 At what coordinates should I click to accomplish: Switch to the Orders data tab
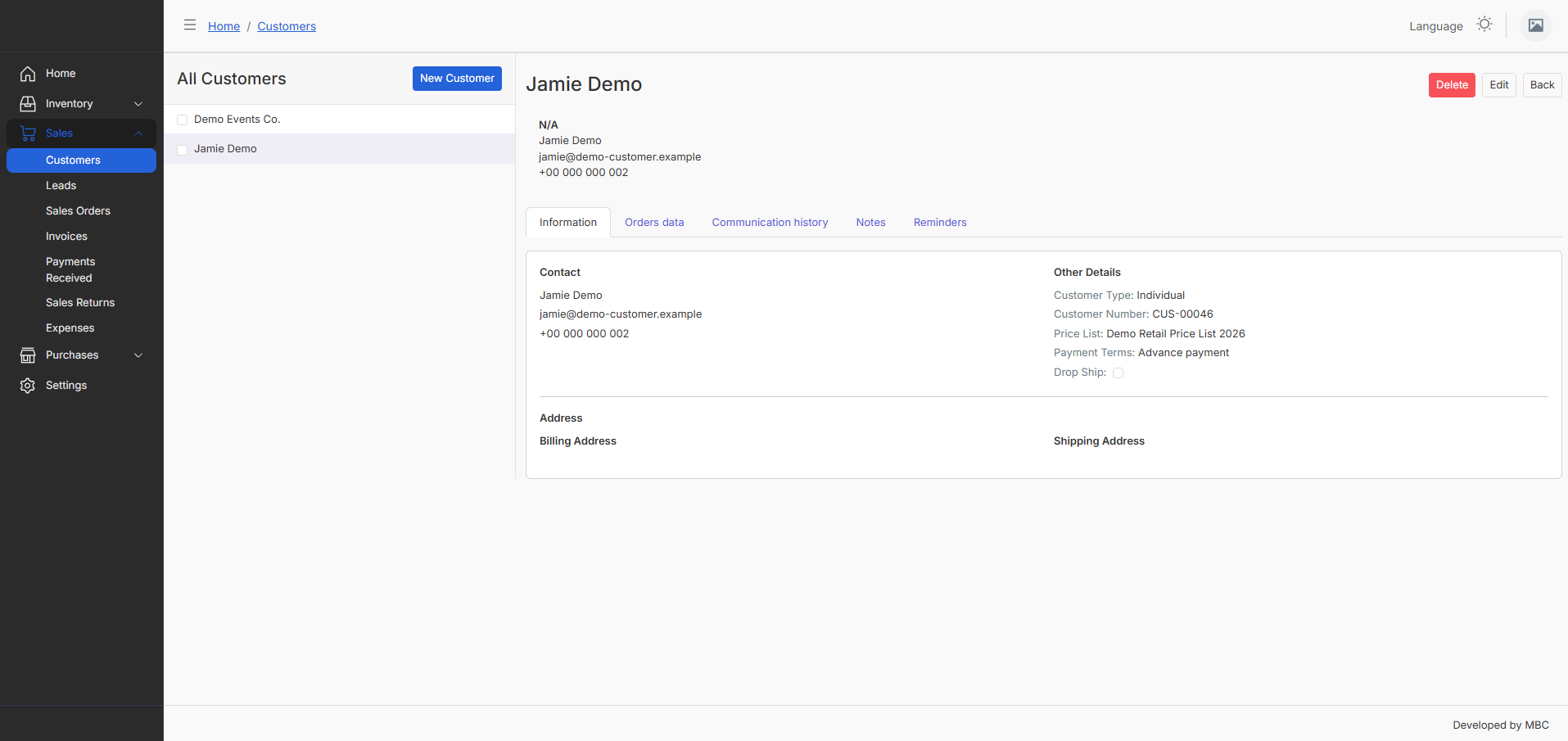(654, 223)
